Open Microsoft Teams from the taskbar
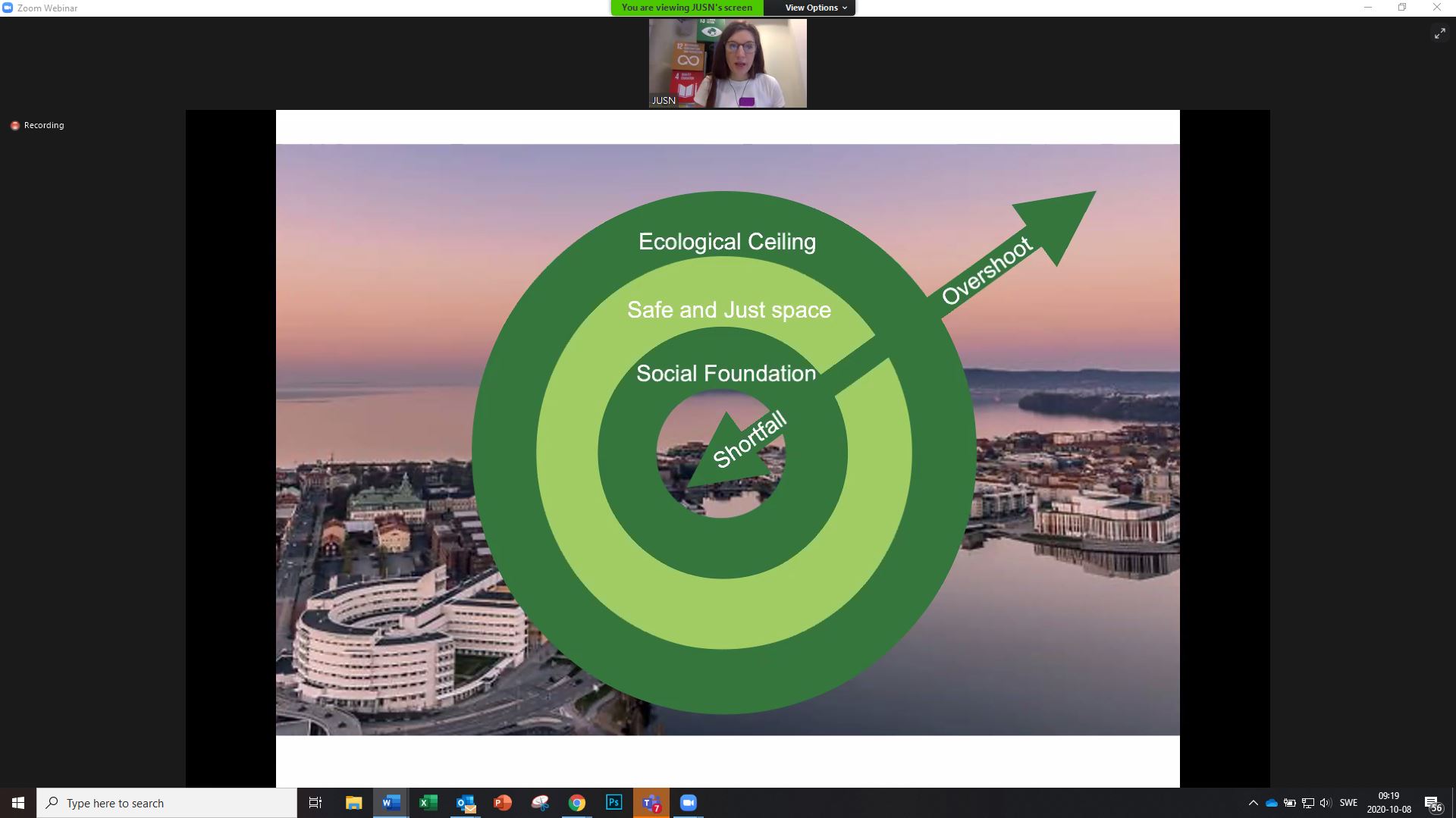 click(x=651, y=803)
